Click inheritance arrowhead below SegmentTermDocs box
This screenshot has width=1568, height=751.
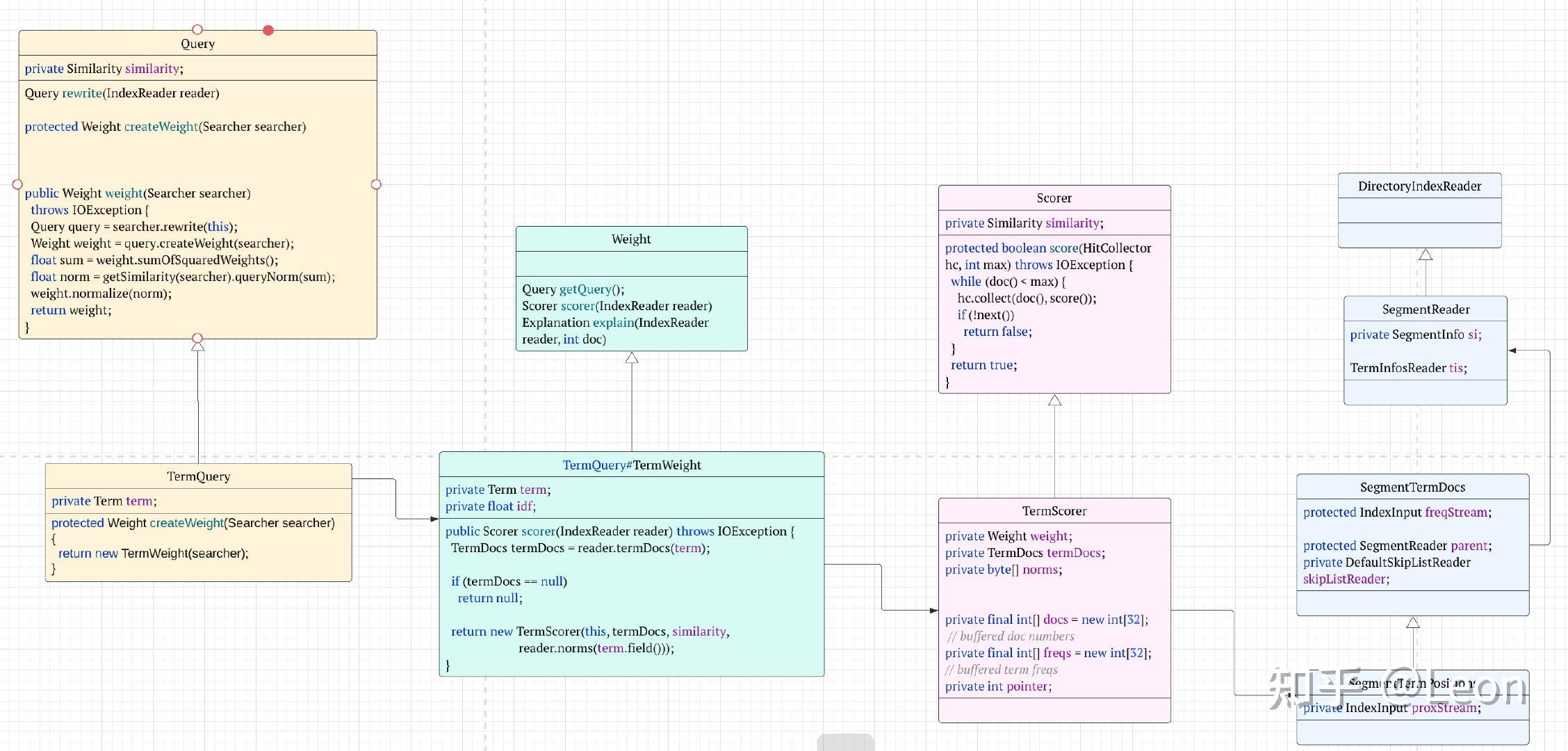[x=1412, y=622]
